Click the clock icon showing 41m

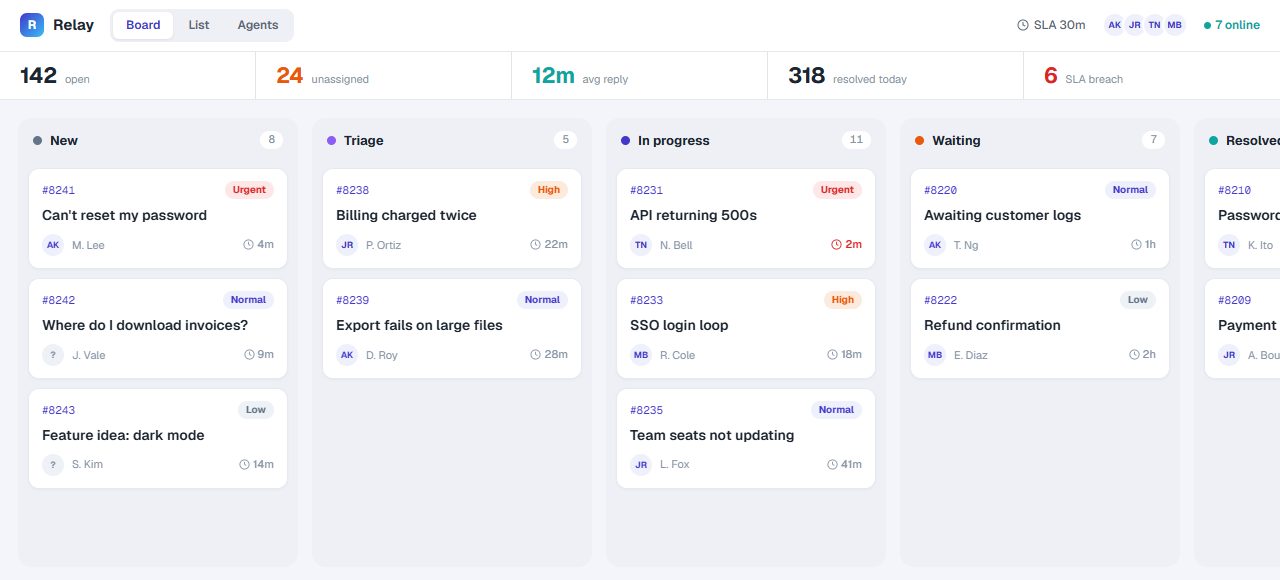click(833, 464)
